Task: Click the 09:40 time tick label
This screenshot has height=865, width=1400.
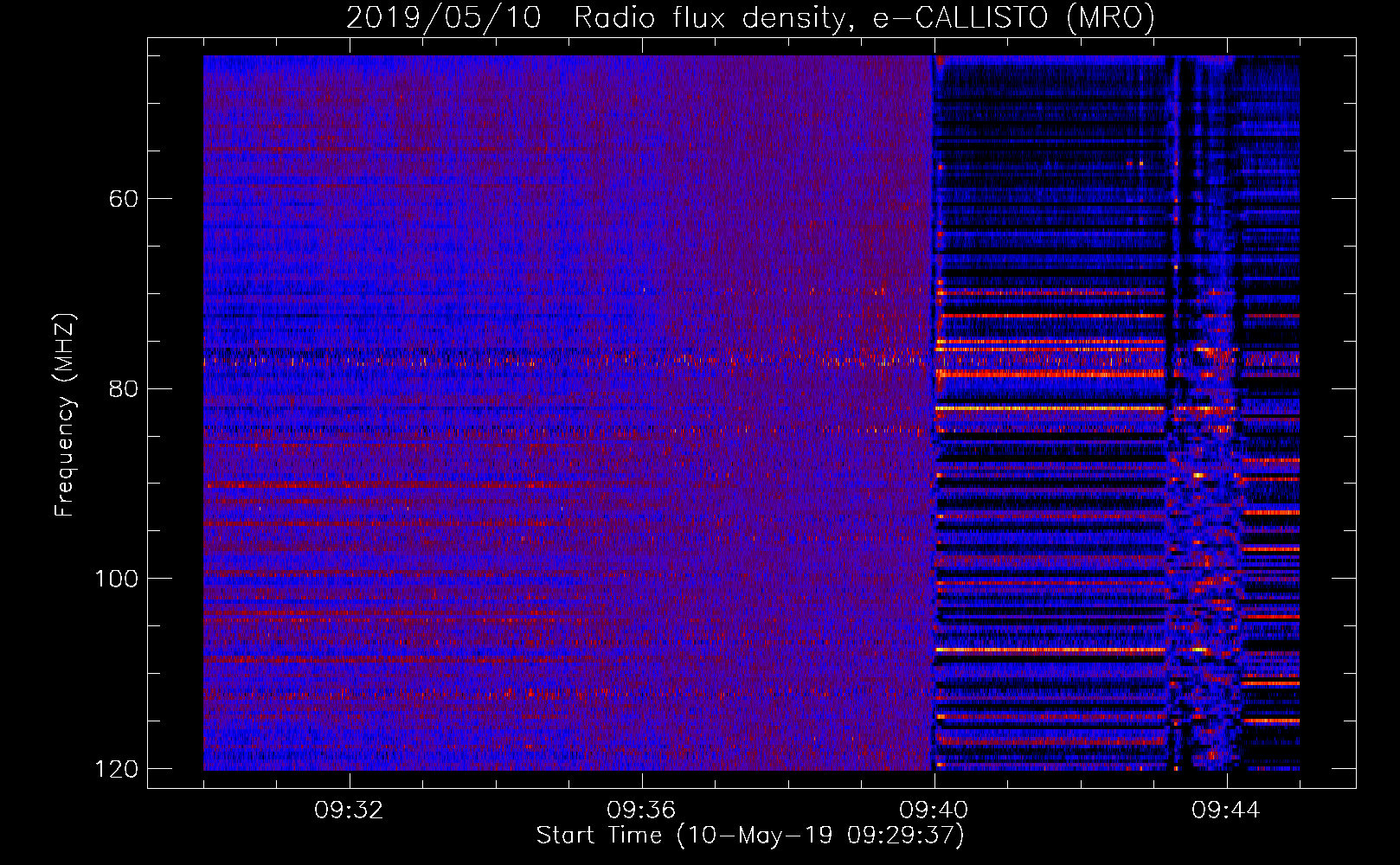Action: pyautogui.click(x=934, y=811)
